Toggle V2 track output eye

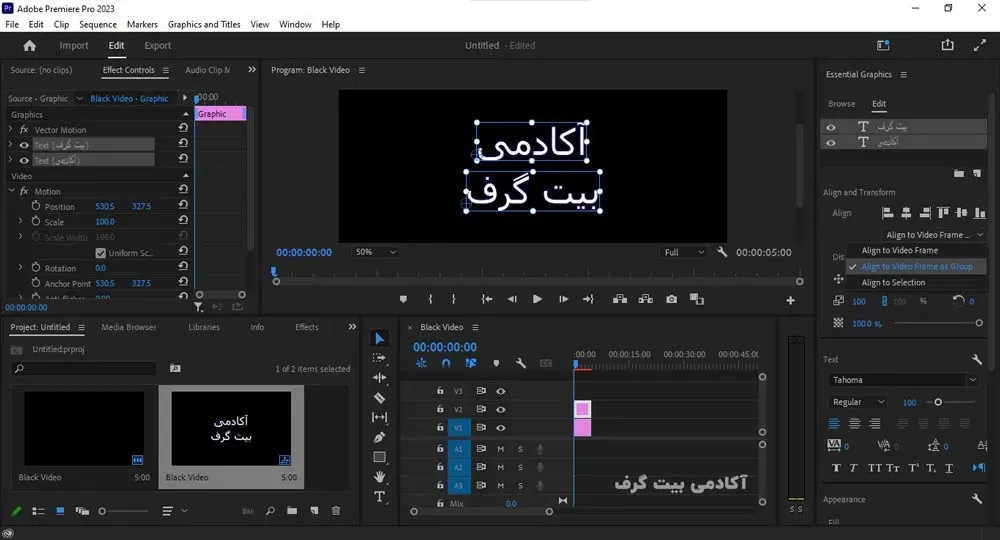pyautogui.click(x=501, y=409)
